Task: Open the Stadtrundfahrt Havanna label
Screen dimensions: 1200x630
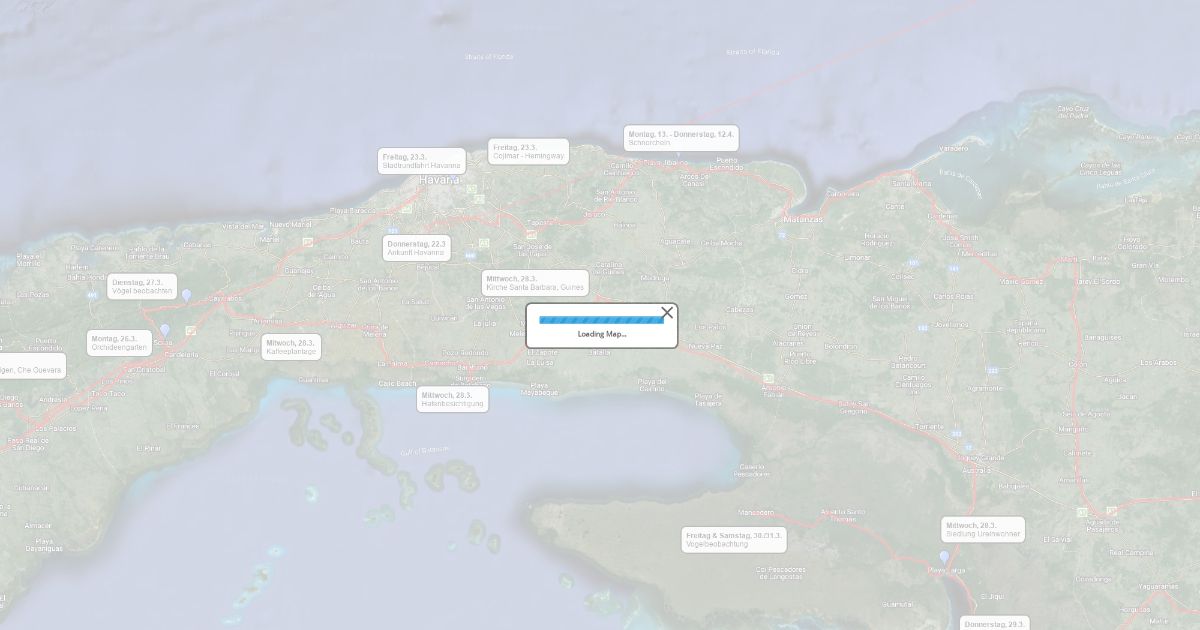Action: tap(421, 161)
